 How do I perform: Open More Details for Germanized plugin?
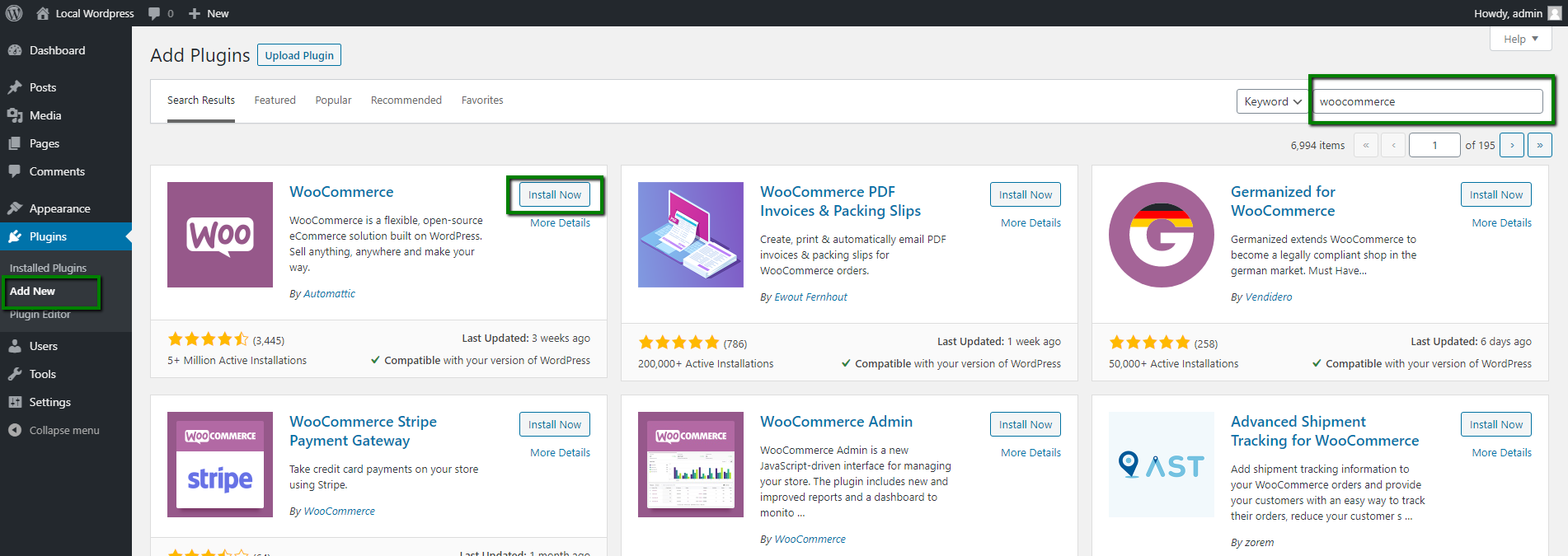pyautogui.click(x=1501, y=223)
